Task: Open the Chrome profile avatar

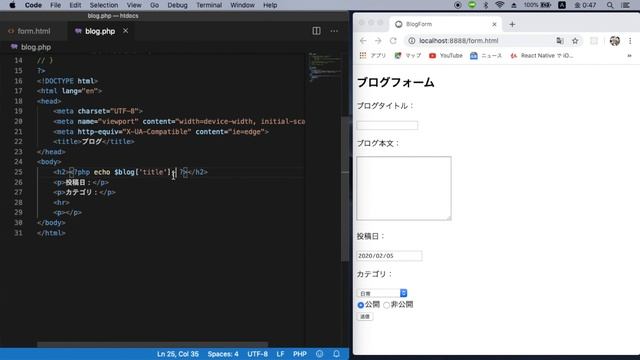Action: [x=615, y=41]
